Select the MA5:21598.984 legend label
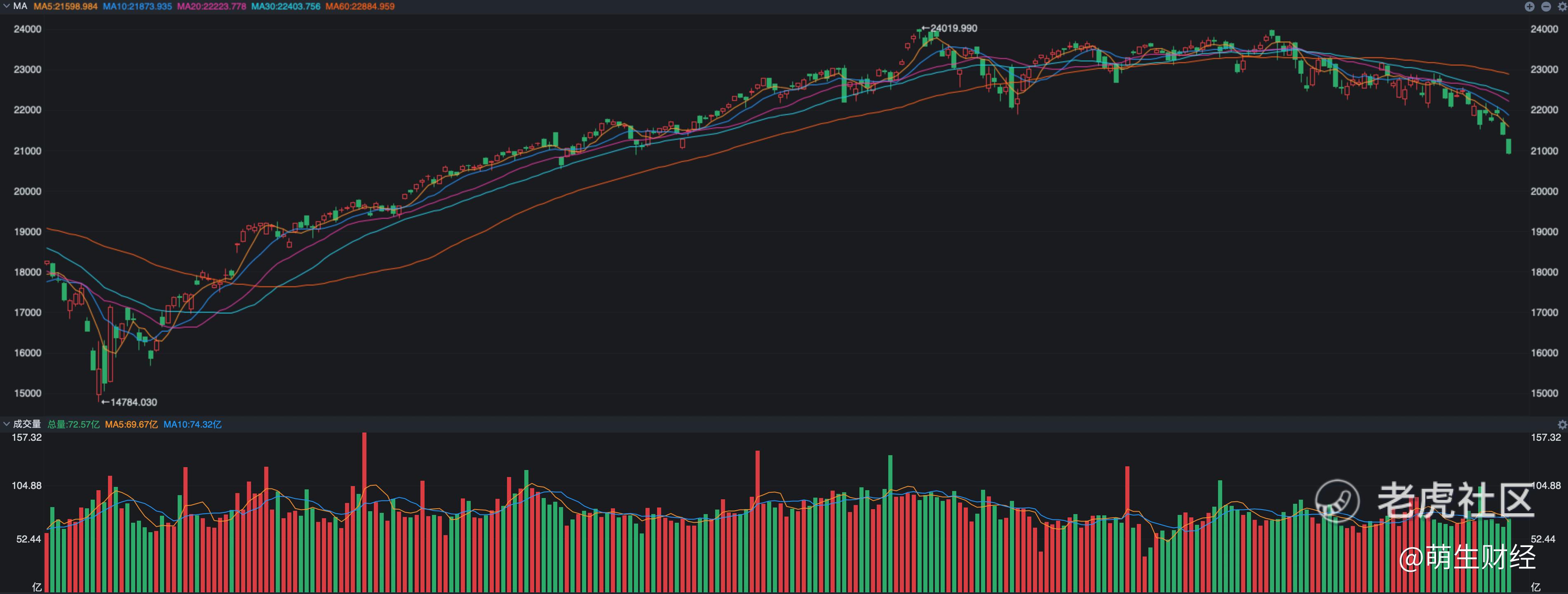 [65, 6]
